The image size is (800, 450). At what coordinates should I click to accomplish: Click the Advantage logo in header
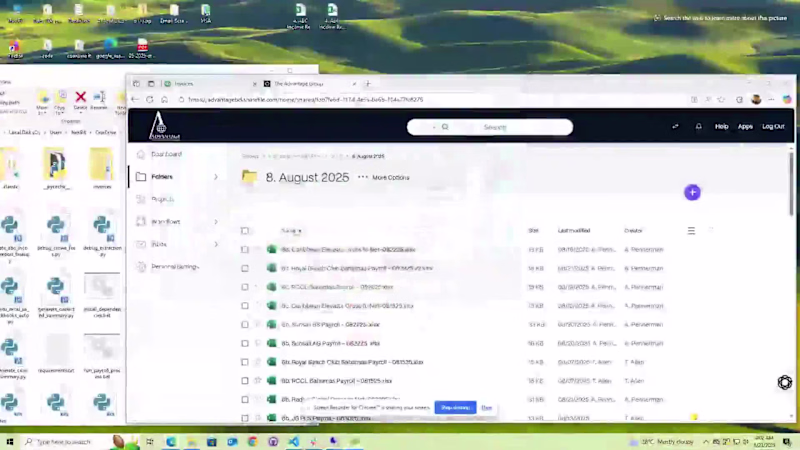[163, 126]
